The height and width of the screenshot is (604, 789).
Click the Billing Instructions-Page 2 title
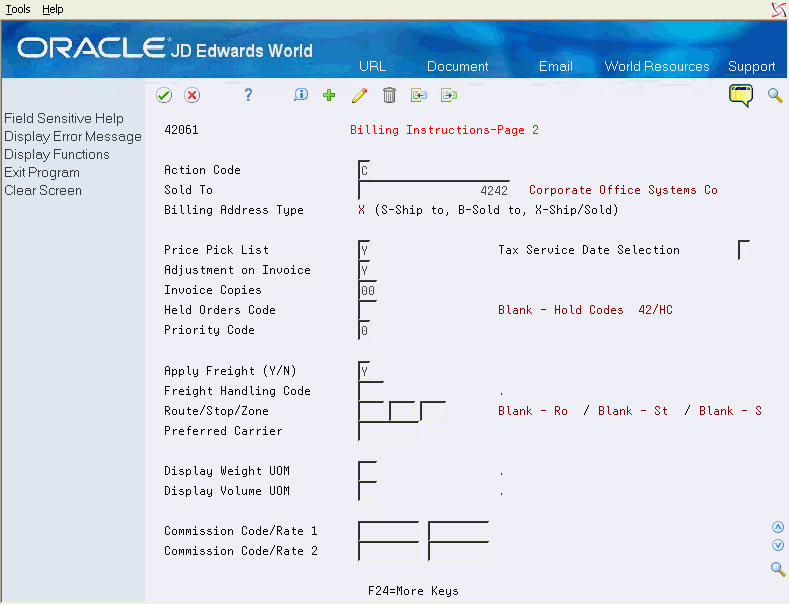coord(444,130)
